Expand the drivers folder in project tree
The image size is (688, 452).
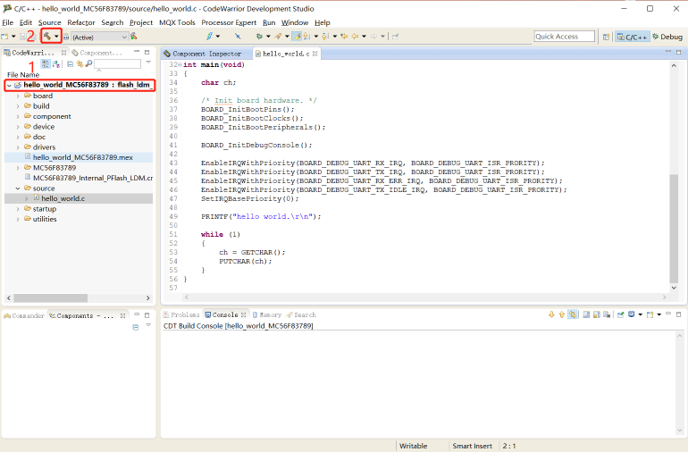(x=18, y=147)
